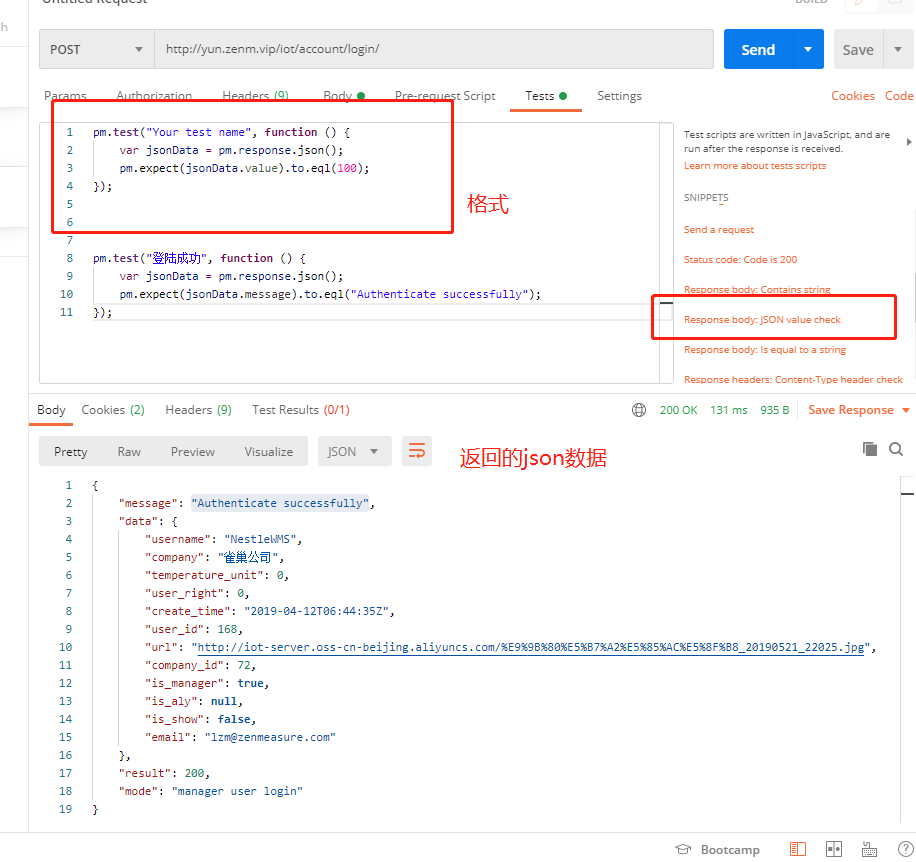
Task: Open the request Headers (9) tab
Action: 255,96
